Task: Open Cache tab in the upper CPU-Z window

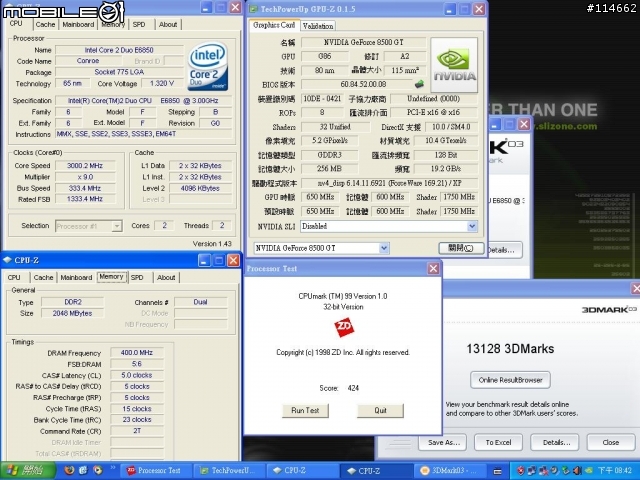Action: pos(45,24)
